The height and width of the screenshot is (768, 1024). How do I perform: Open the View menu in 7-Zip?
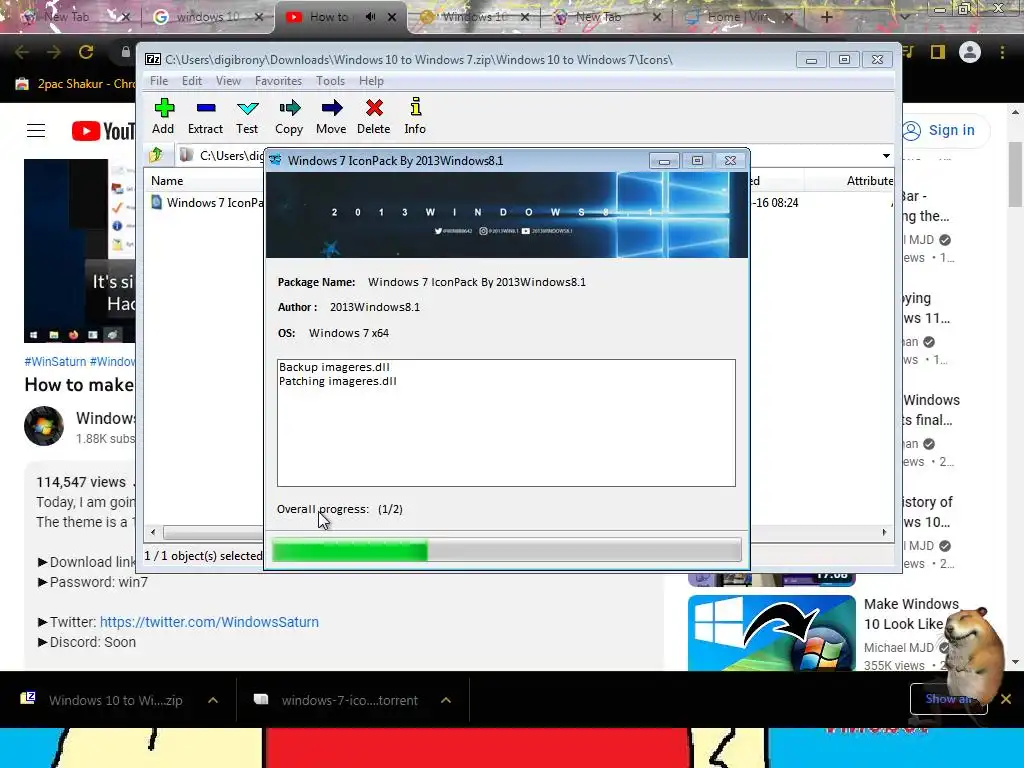tap(228, 81)
